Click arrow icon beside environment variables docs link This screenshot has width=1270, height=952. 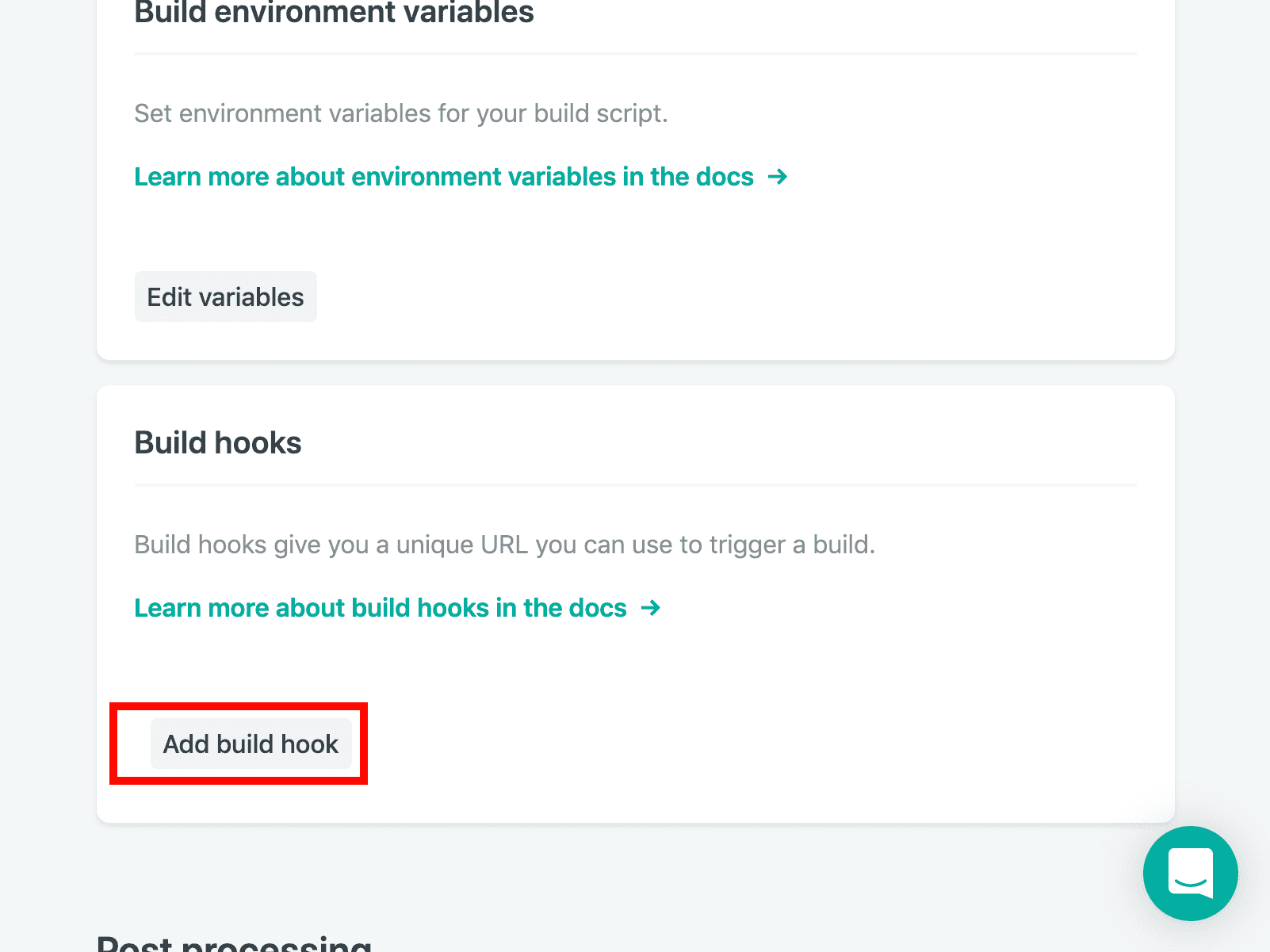(778, 177)
